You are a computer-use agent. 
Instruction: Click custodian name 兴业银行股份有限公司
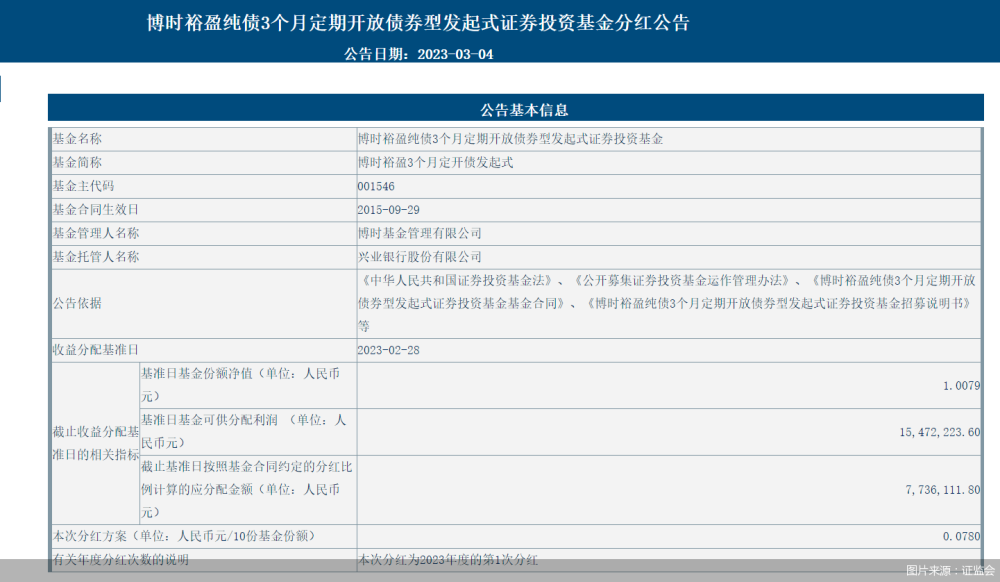coord(419,257)
